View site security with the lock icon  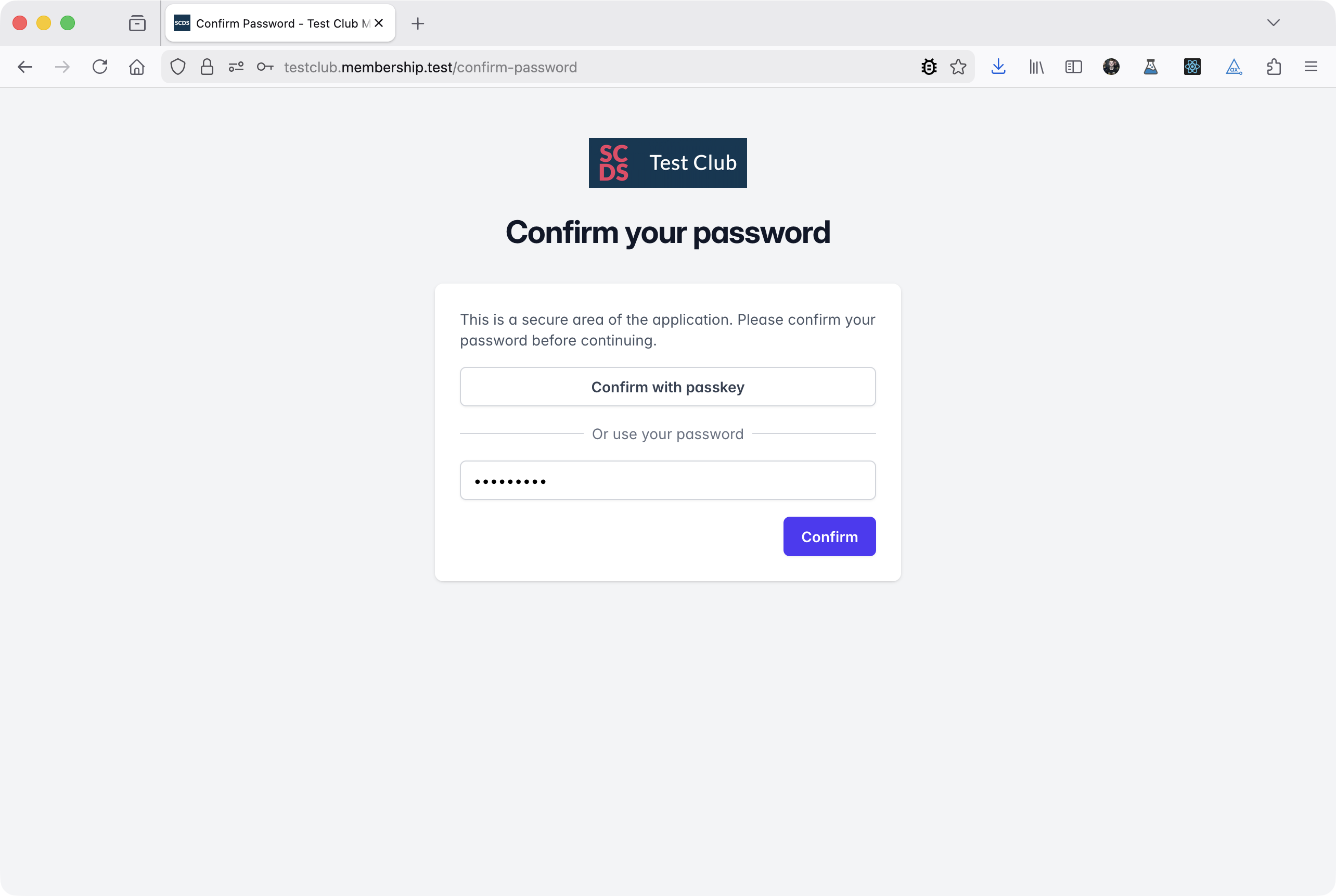[207, 67]
